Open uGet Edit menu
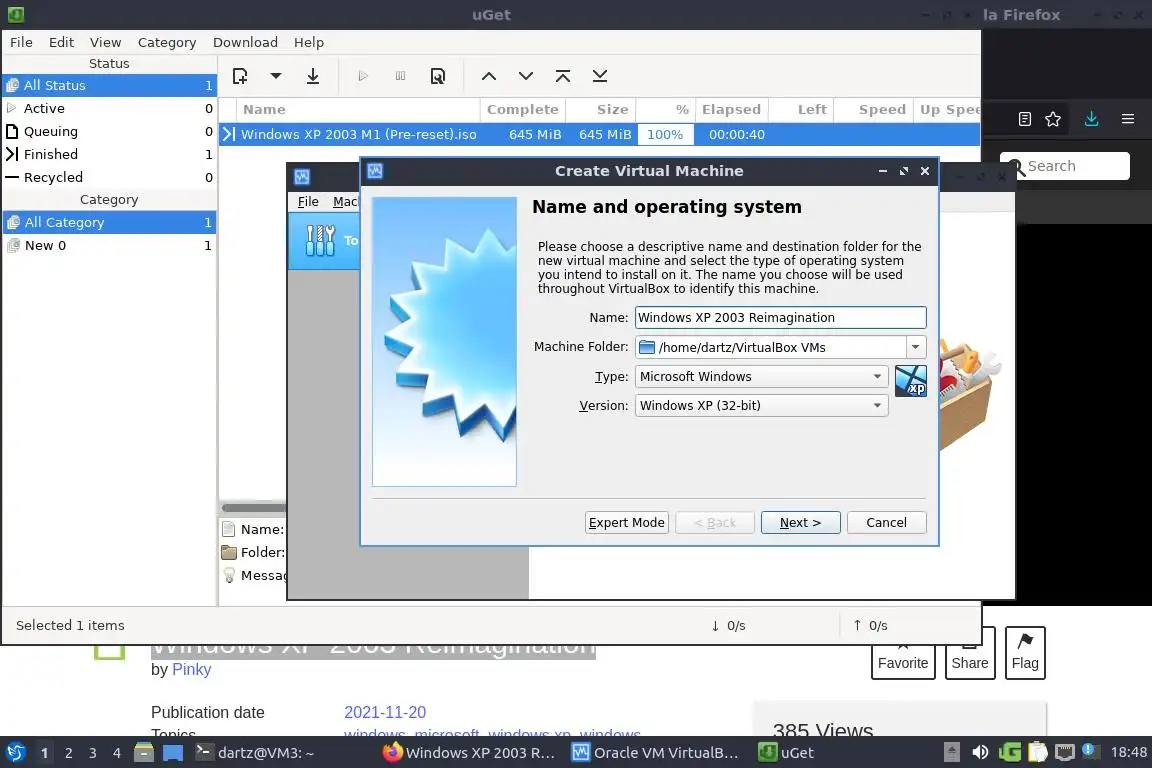This screenshot has height=768, width=1152. (62, 43)
